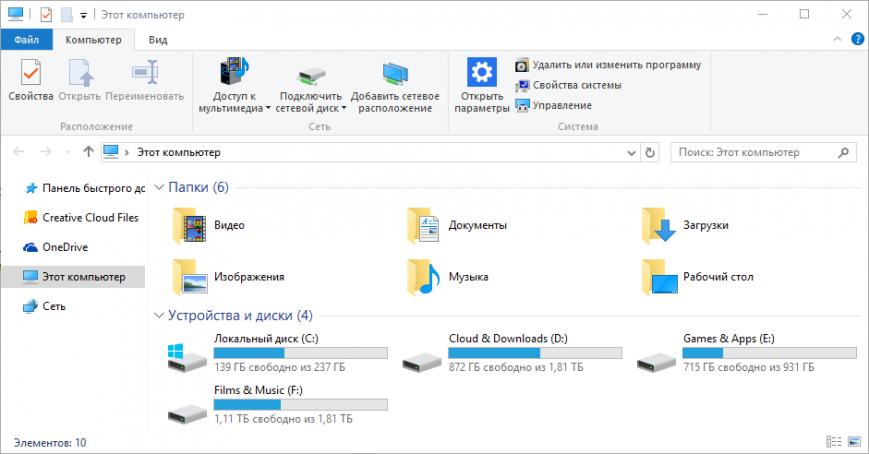This screenshot has width=869, height=454.
Task: Select Локальный диск (C:) usage bar
Action: pyautogui.click(x=300, y=352)
